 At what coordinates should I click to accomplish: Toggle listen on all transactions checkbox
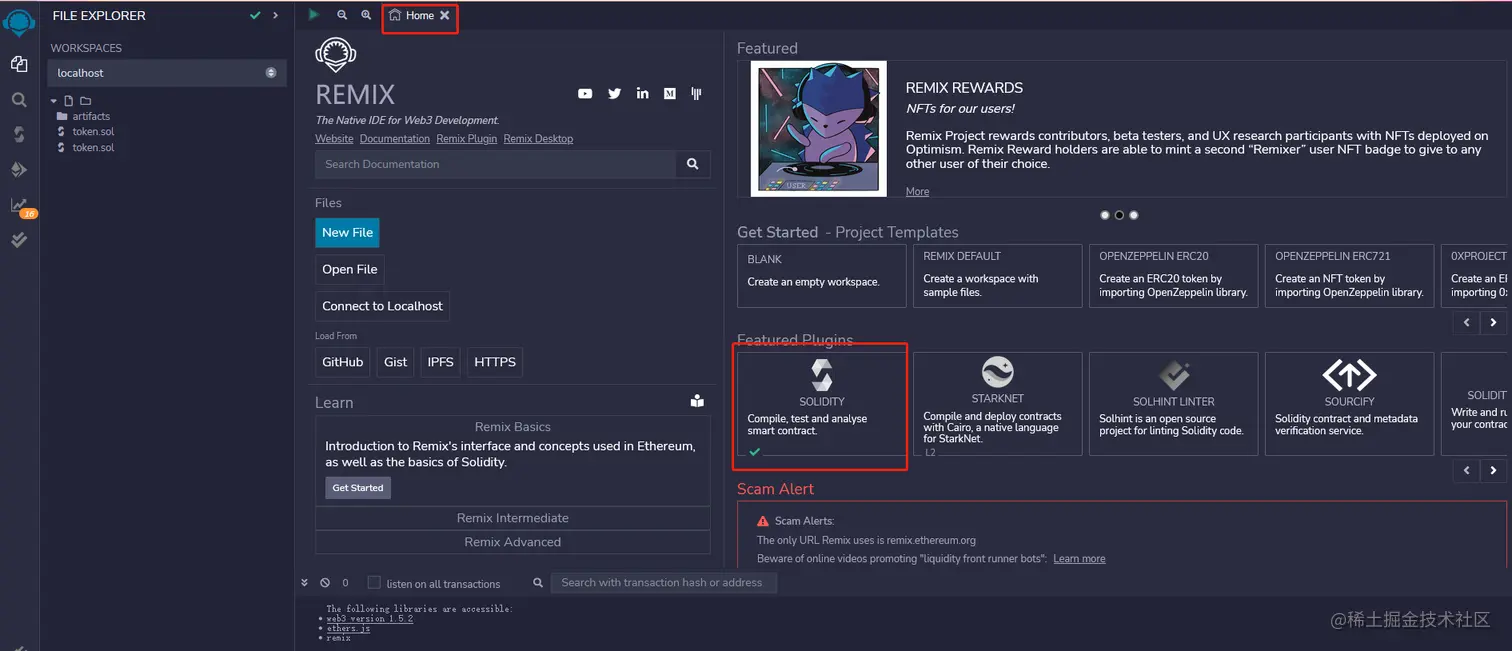(x=374, y=583)
